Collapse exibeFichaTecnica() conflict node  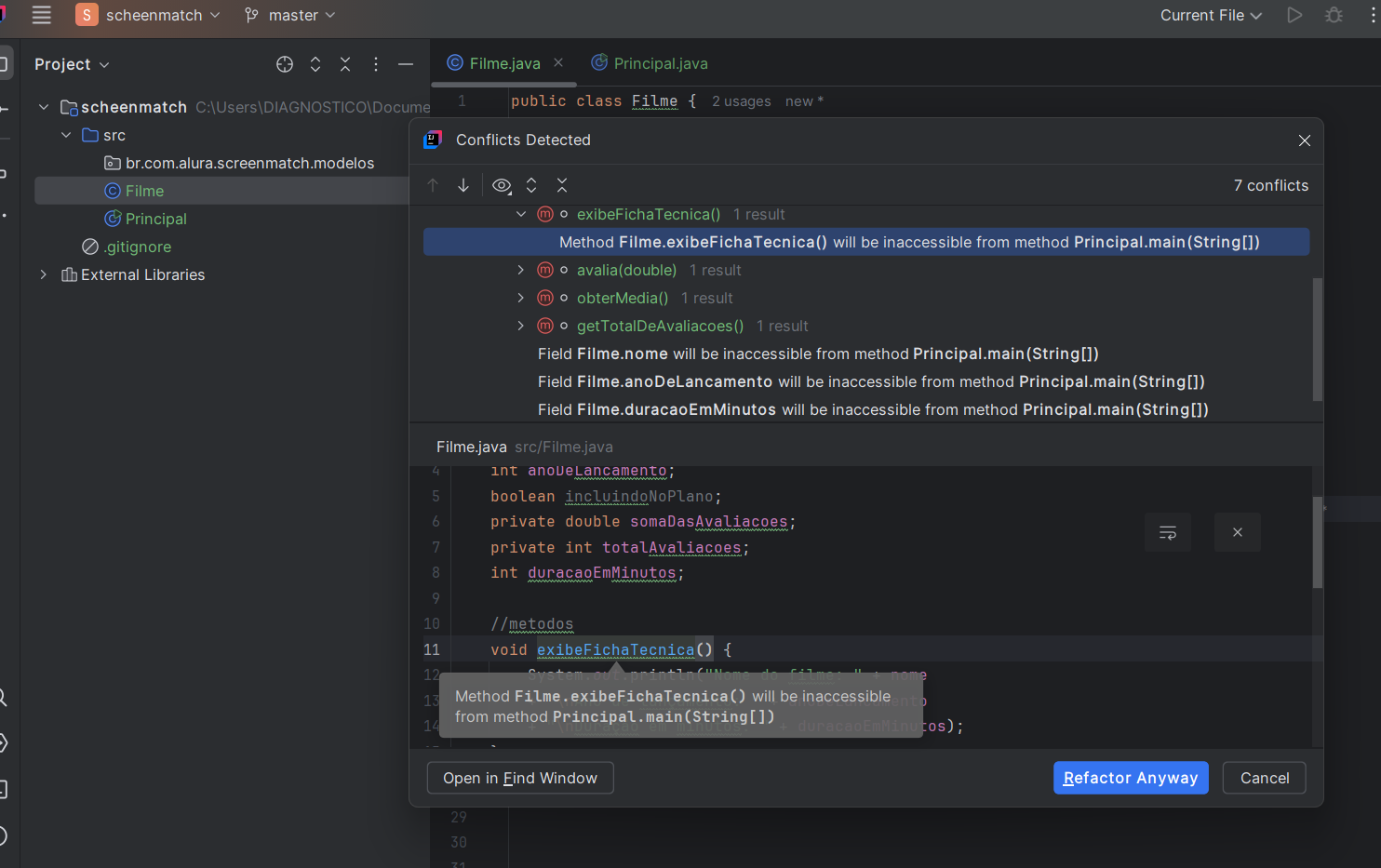521,214
